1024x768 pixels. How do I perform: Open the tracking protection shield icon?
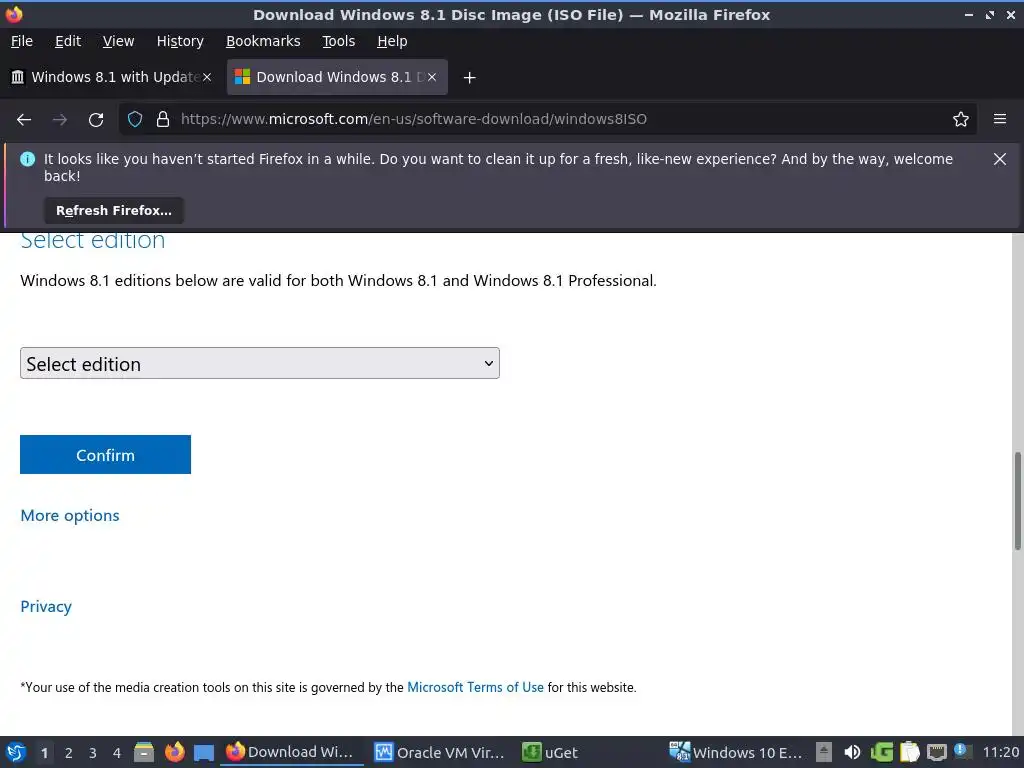(x=135, y=119)
